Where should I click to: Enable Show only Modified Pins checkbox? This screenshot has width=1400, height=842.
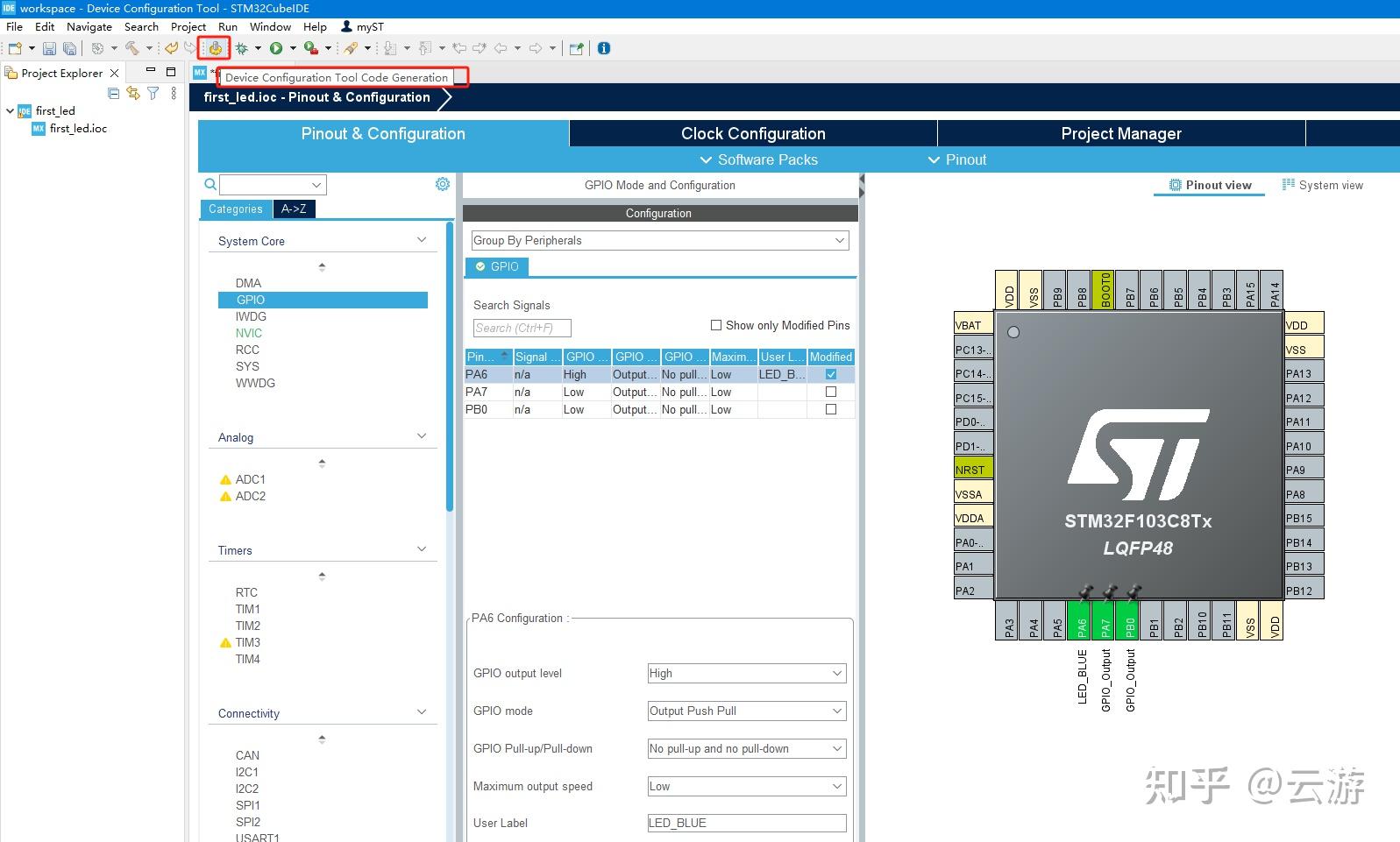coord(716,325)
